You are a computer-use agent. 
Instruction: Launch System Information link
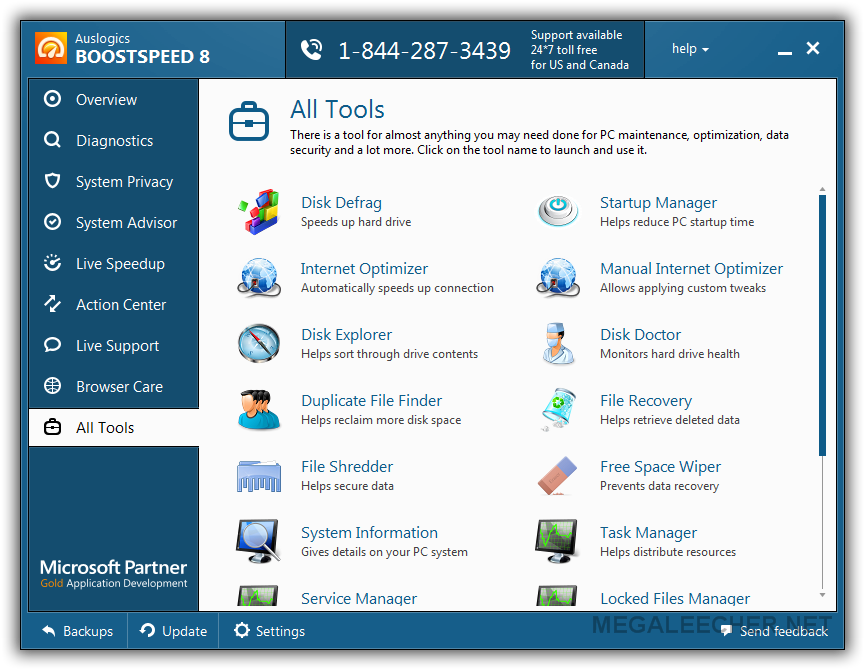369,533
